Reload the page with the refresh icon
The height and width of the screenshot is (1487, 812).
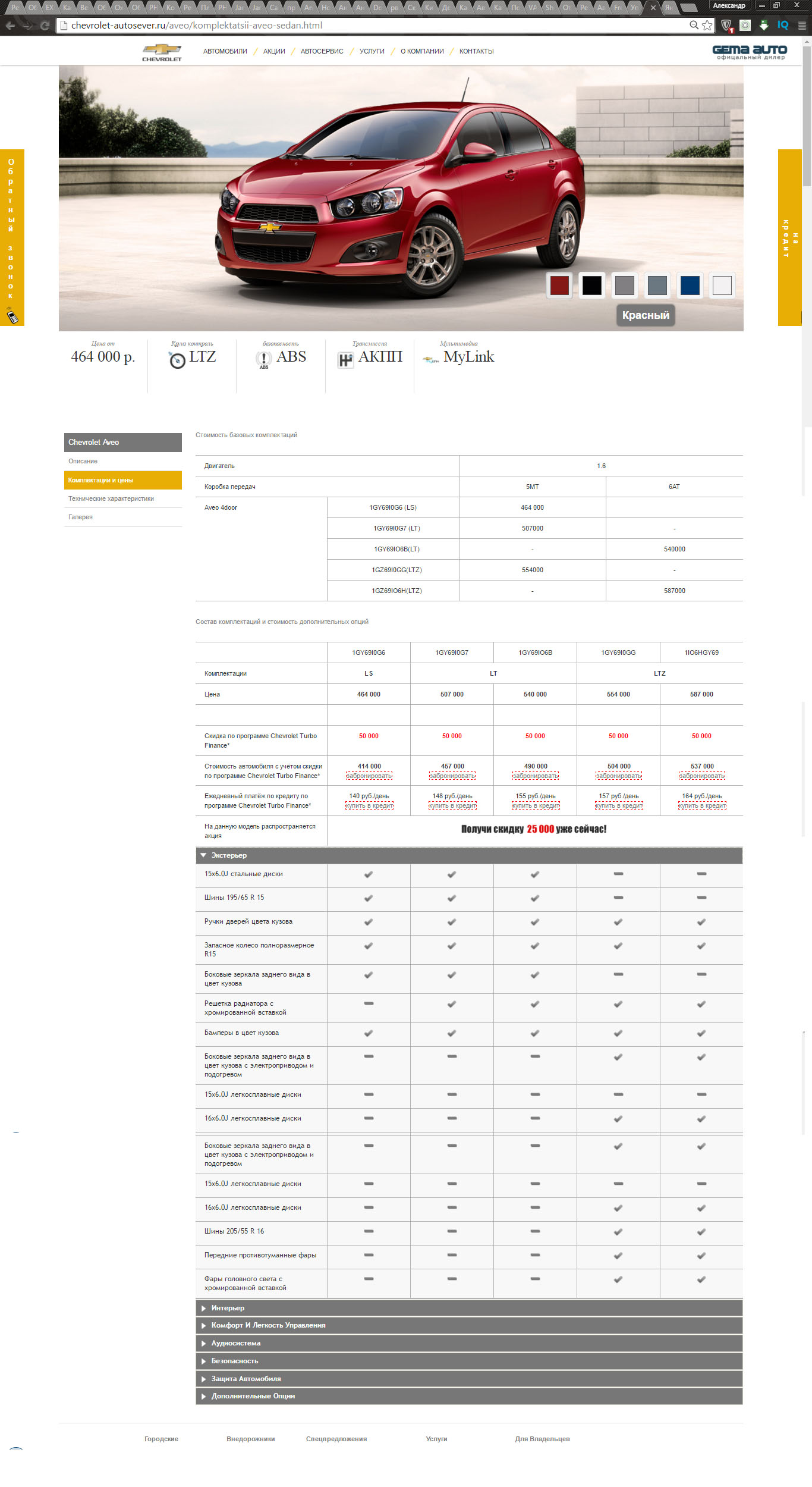(45, 26)
